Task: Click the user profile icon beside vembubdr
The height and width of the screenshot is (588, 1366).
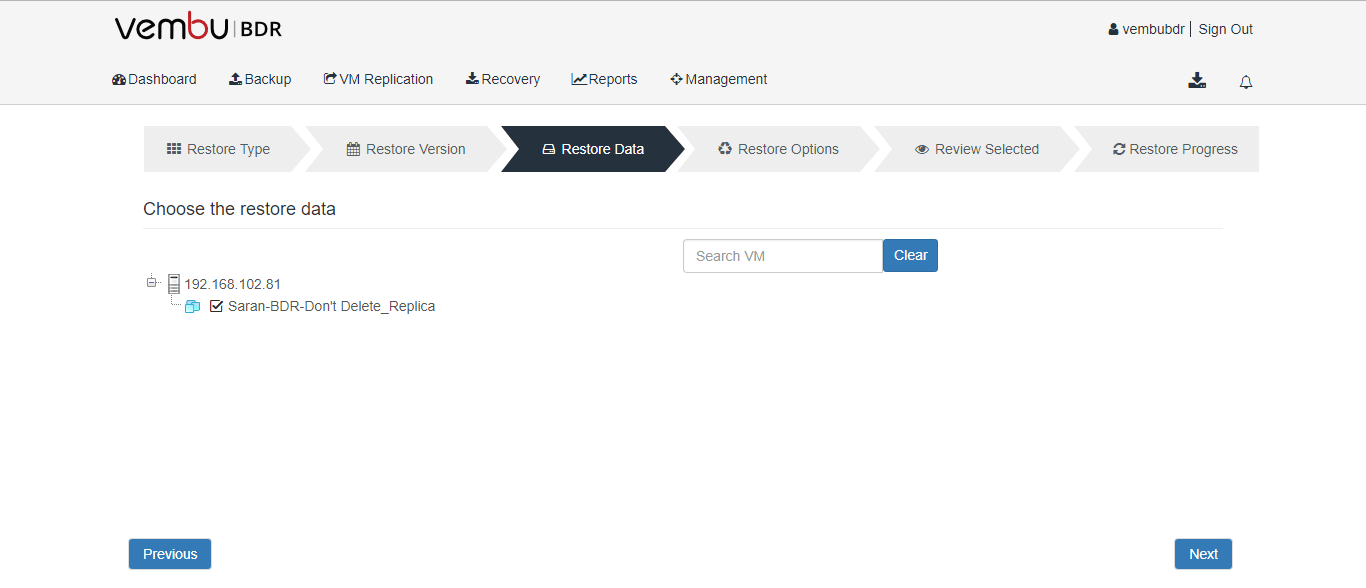Action: 1113,29
